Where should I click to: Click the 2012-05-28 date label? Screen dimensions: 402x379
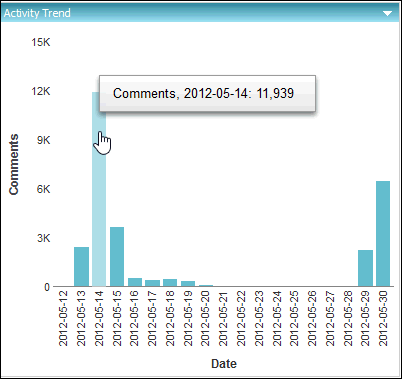pos(347,318)
